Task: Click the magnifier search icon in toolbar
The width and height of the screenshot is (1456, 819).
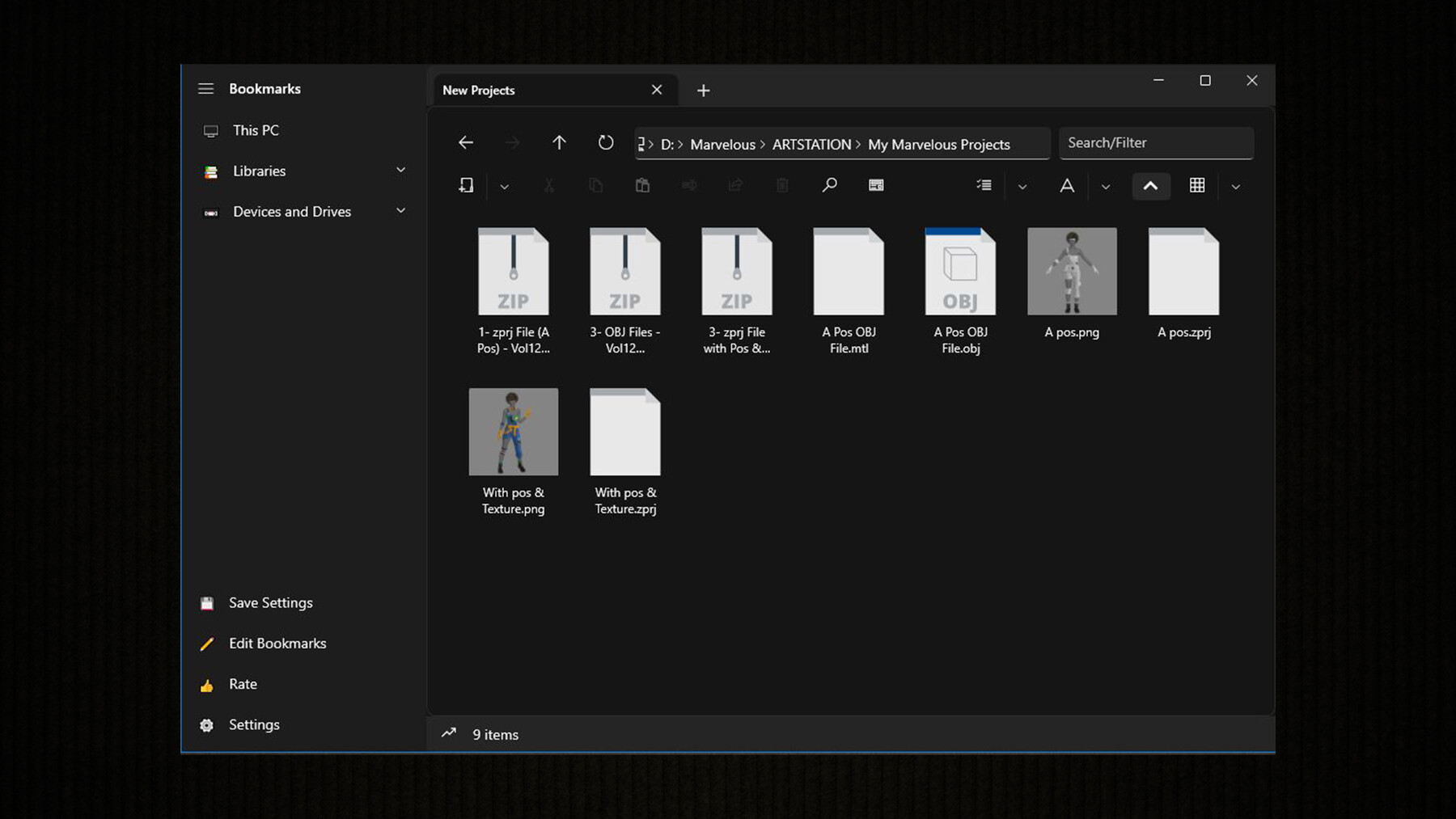Action: (829, 186)
